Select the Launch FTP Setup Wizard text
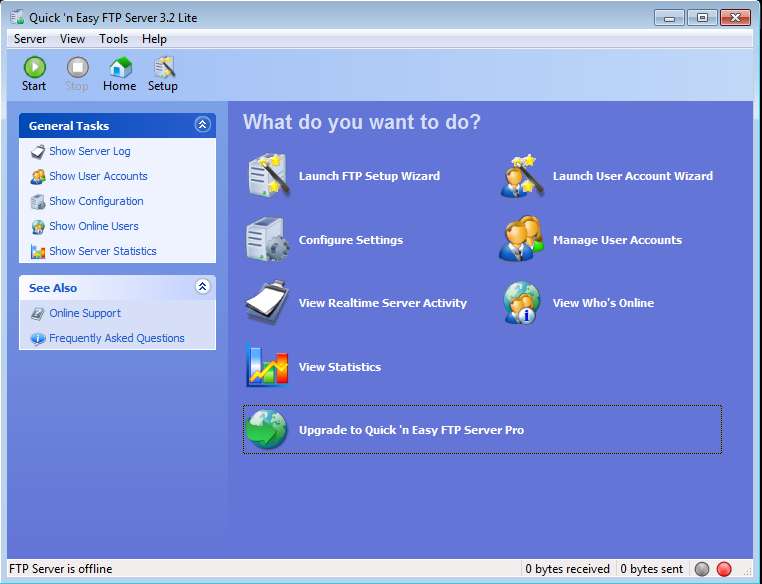The width and height of the screenshot is (762, 584). [x=369, y=176]
